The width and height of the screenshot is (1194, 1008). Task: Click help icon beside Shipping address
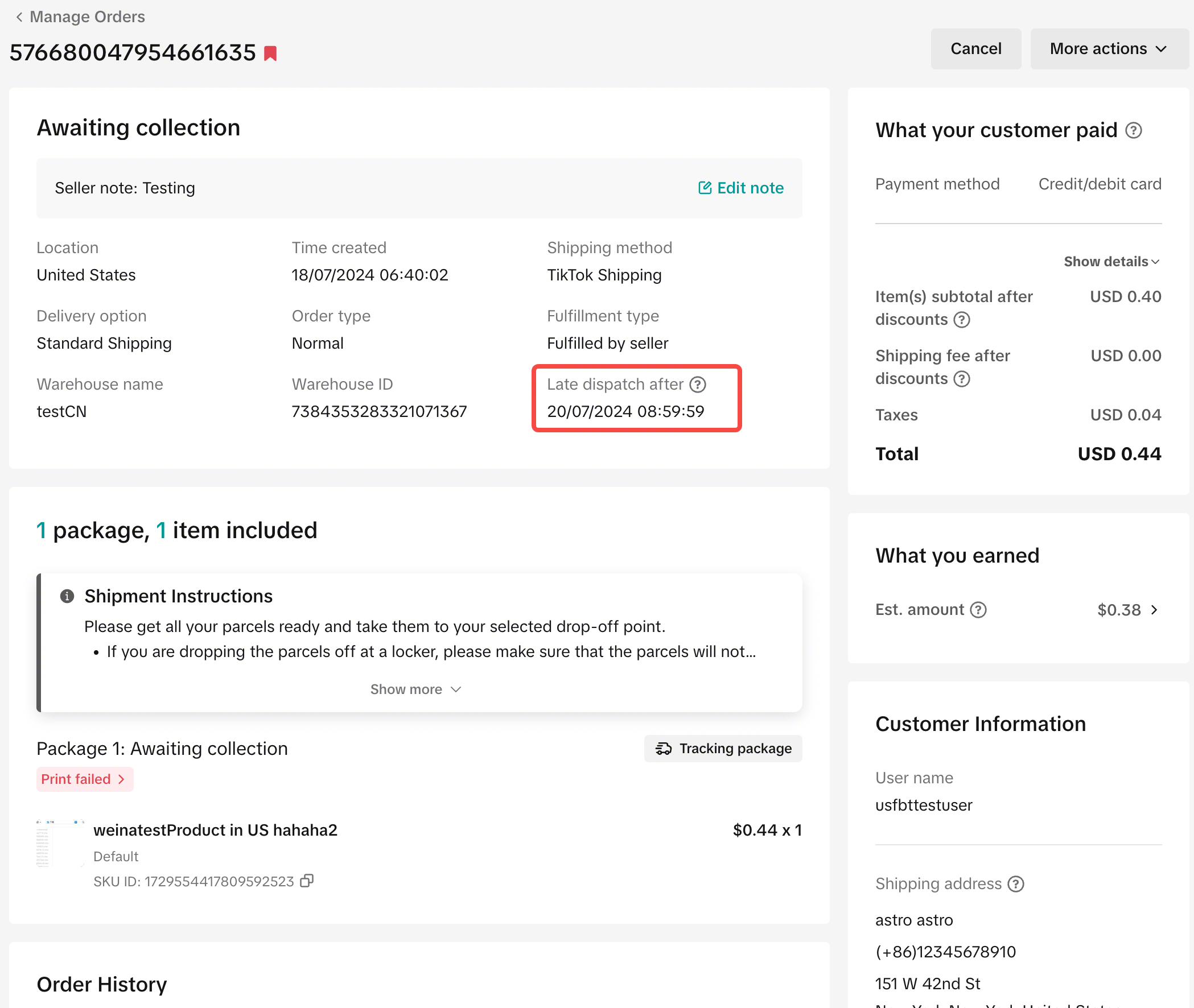(x=1016, y=884)
